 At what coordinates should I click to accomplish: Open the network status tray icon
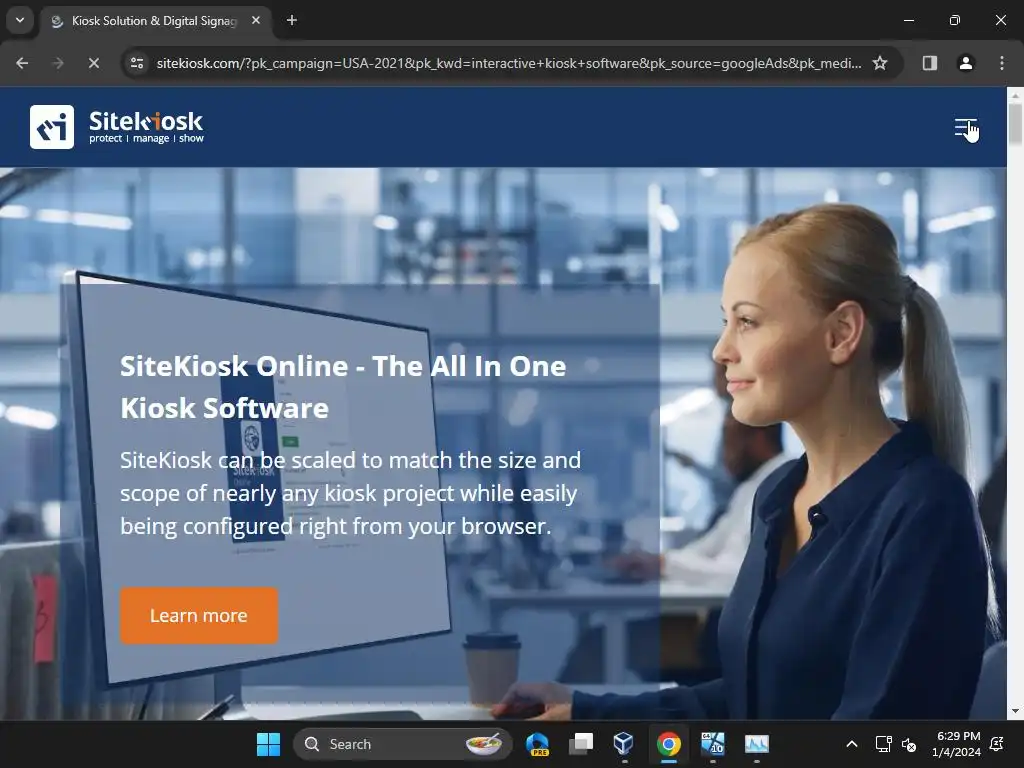click(883, 744)
